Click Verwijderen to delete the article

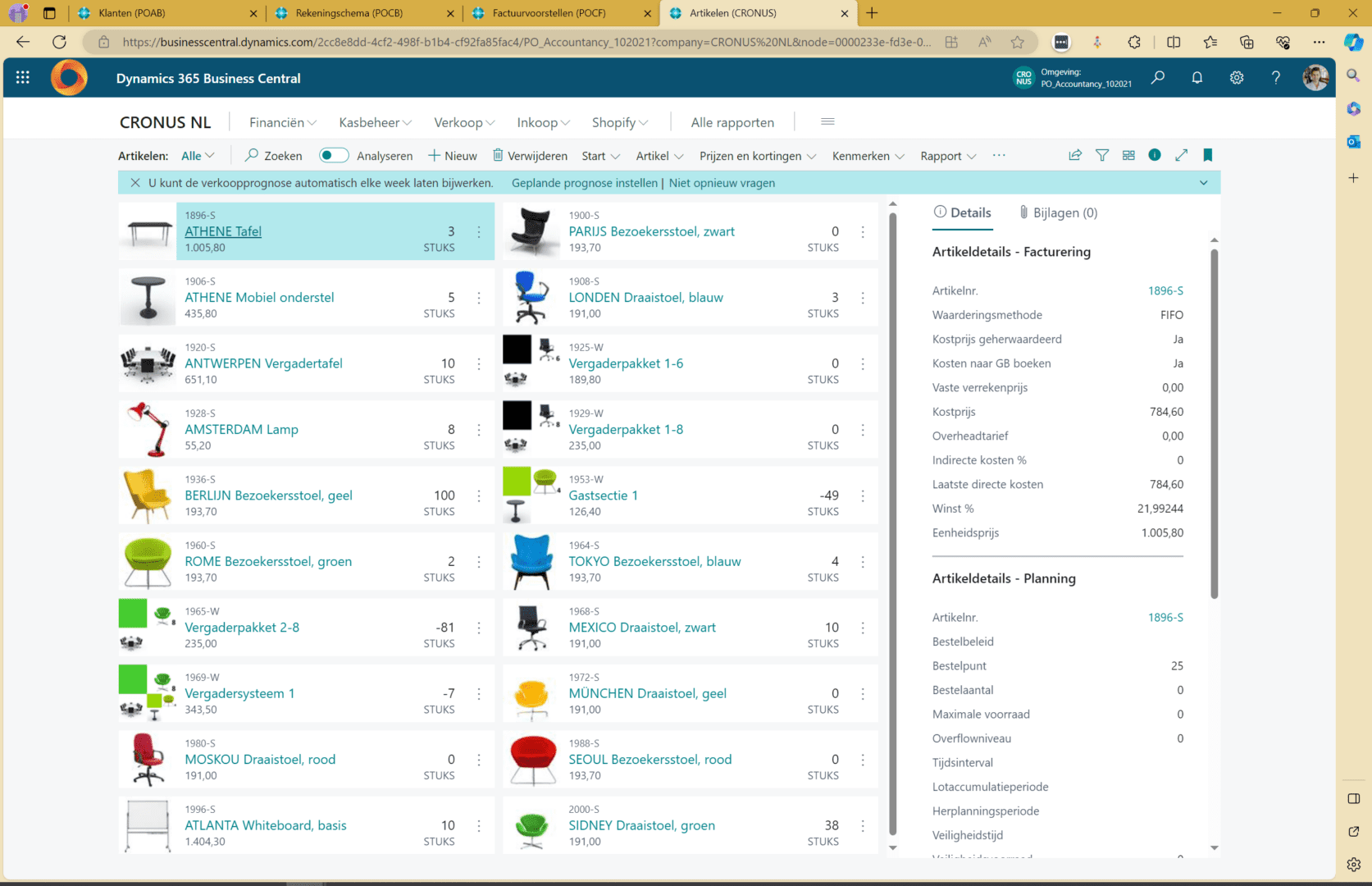tap(530, 156)
